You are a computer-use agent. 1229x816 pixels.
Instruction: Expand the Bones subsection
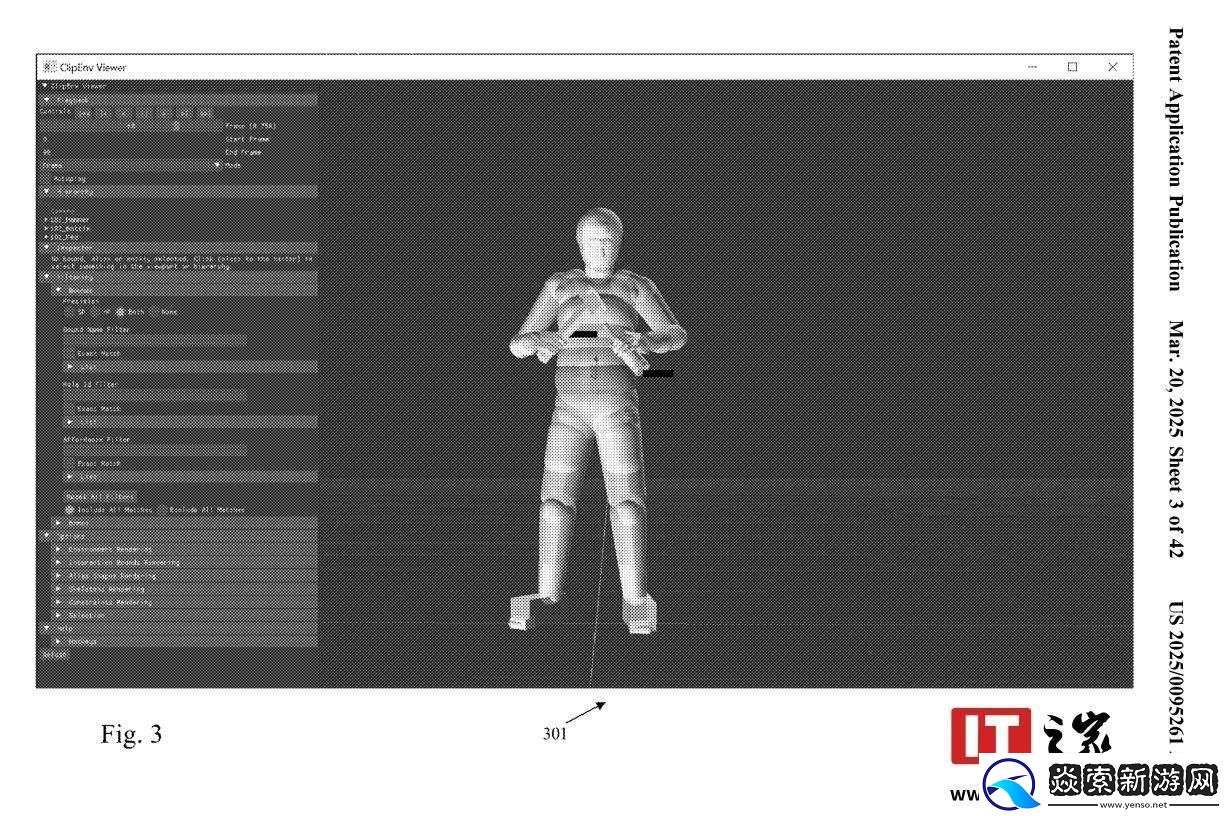[58, 522]
